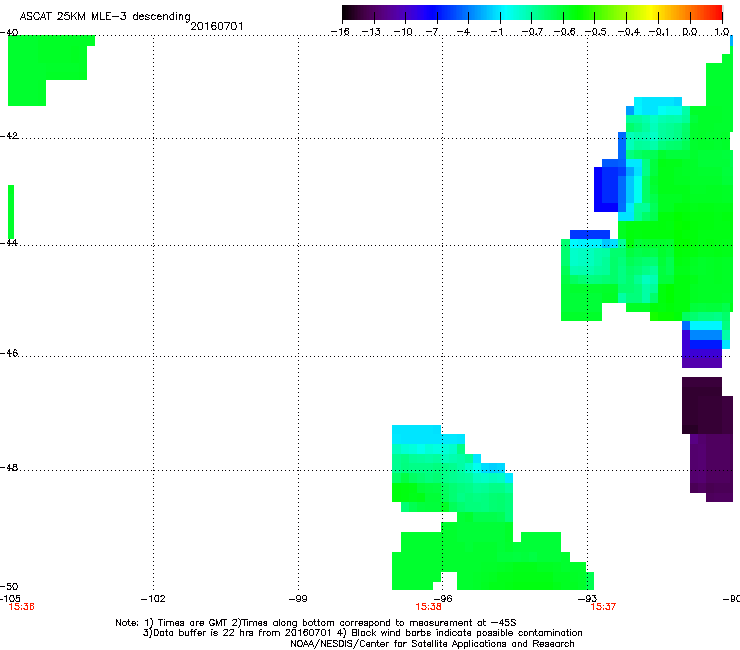Click the red time stamp below -96

[428, 607]
